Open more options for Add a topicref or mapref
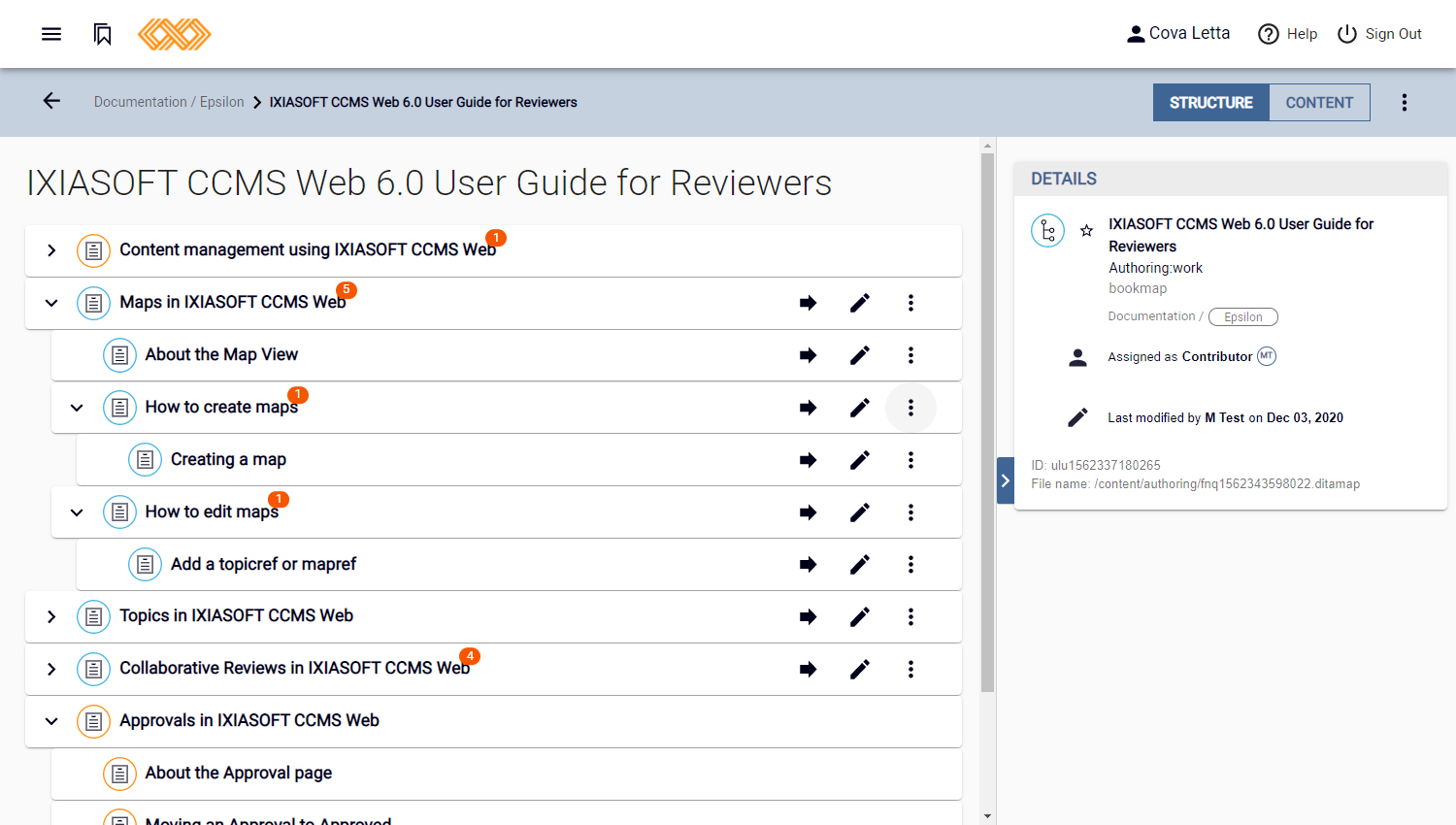The width and height of the screenshot is (1456, 825). [x=910, y=564]
